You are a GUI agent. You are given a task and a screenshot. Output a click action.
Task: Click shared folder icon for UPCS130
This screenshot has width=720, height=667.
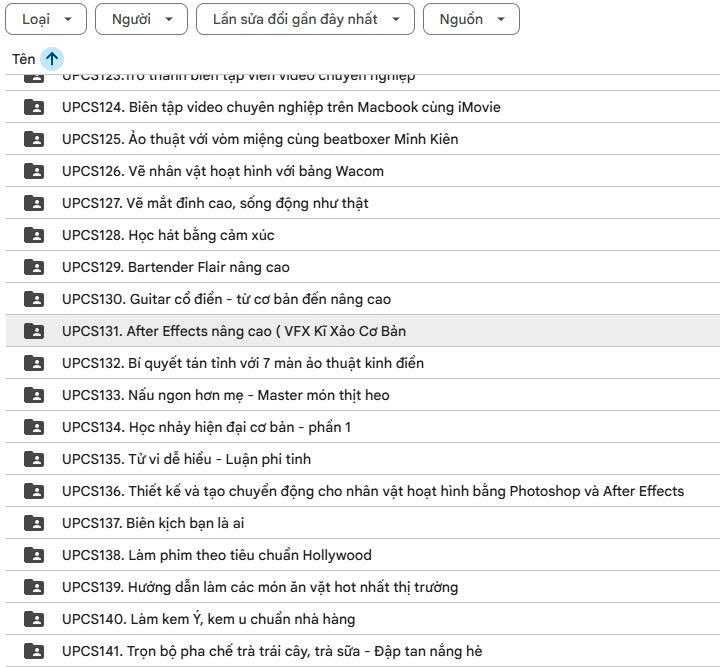click(34, 299)
